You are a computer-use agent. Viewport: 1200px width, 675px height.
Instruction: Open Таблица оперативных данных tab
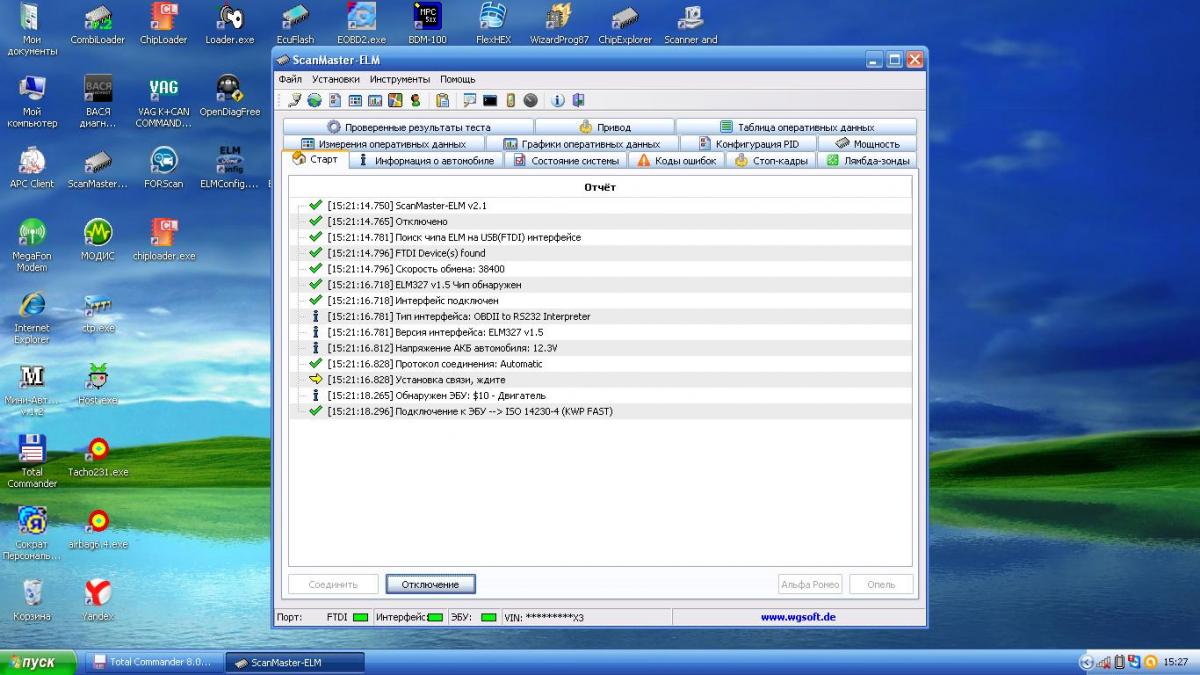click(796, 127)
